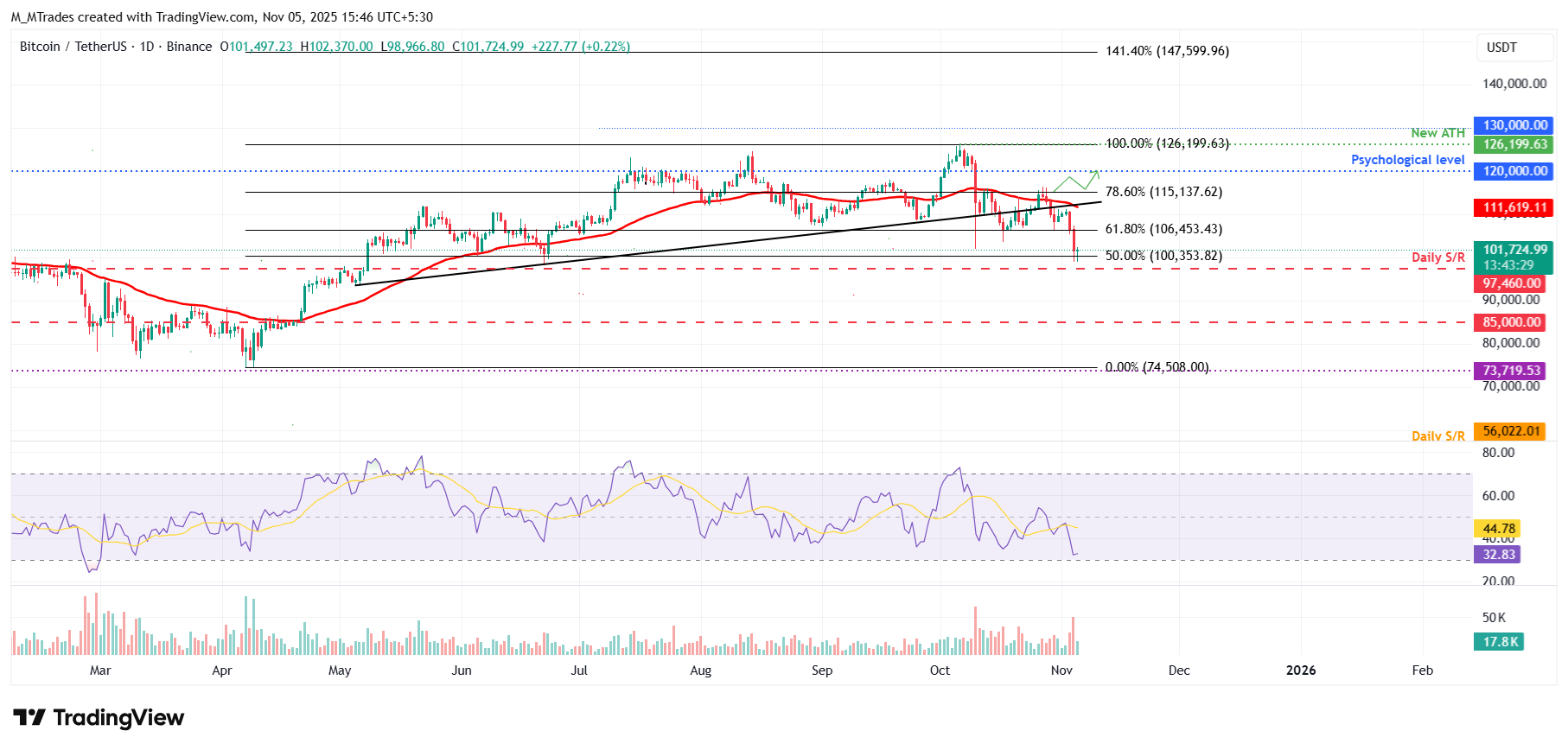The height and width of the screenshot is (750, 1568).
Task: Select the 78.60% Fibonacci level label
Action: 1163,193
